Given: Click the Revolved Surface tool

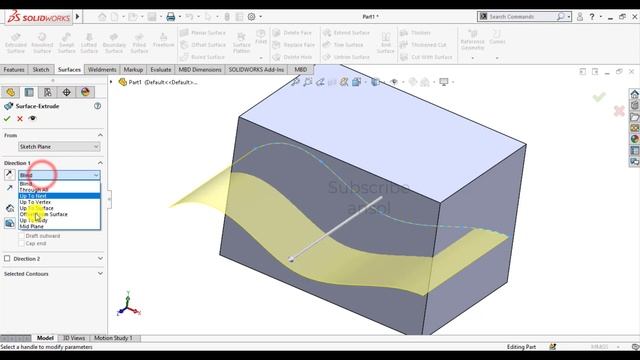Looking at the screenshot, I should pos(42,42).
